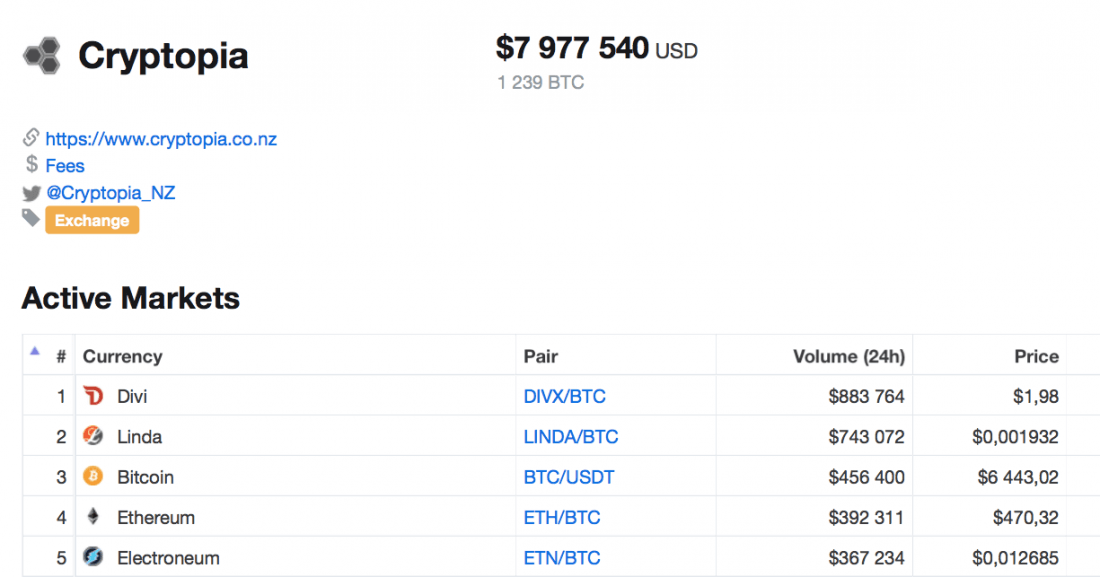
Task: Click the $456 400 volume value
Action: pyautogui.click(x=866, y=477)
